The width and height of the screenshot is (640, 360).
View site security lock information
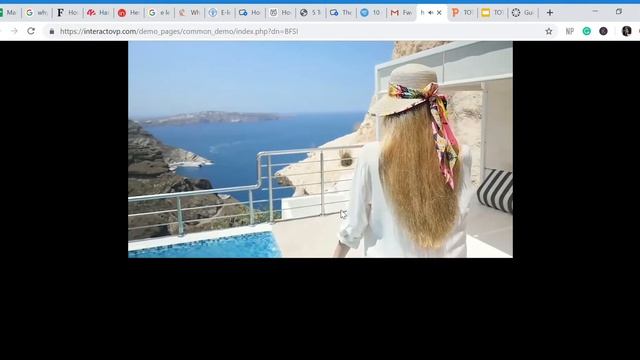pyautogui.click(x=51, y=31)
